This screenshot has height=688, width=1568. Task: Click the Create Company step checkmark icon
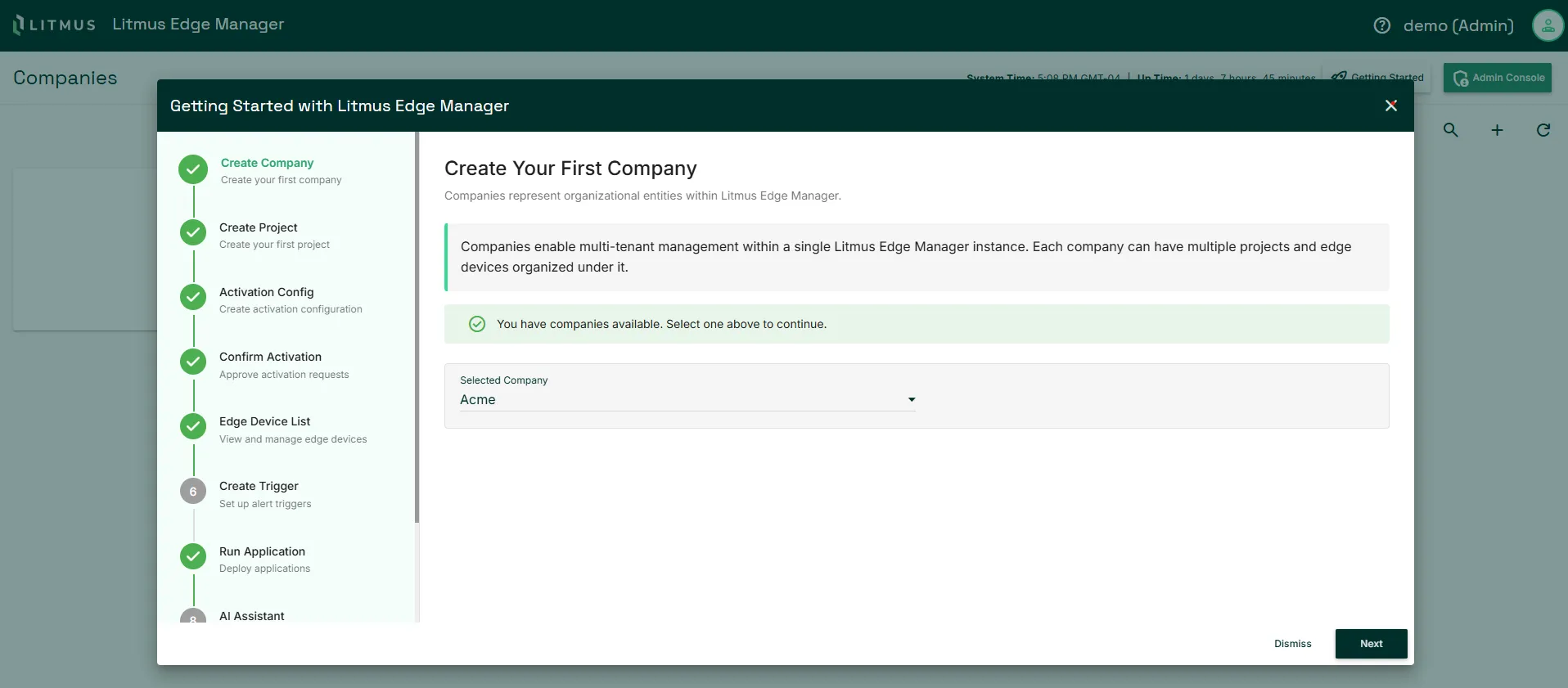(x=193, y=169)
